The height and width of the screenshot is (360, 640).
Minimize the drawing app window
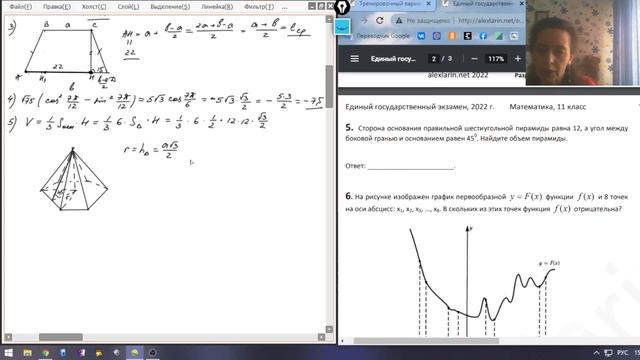[x=312, y=6]
